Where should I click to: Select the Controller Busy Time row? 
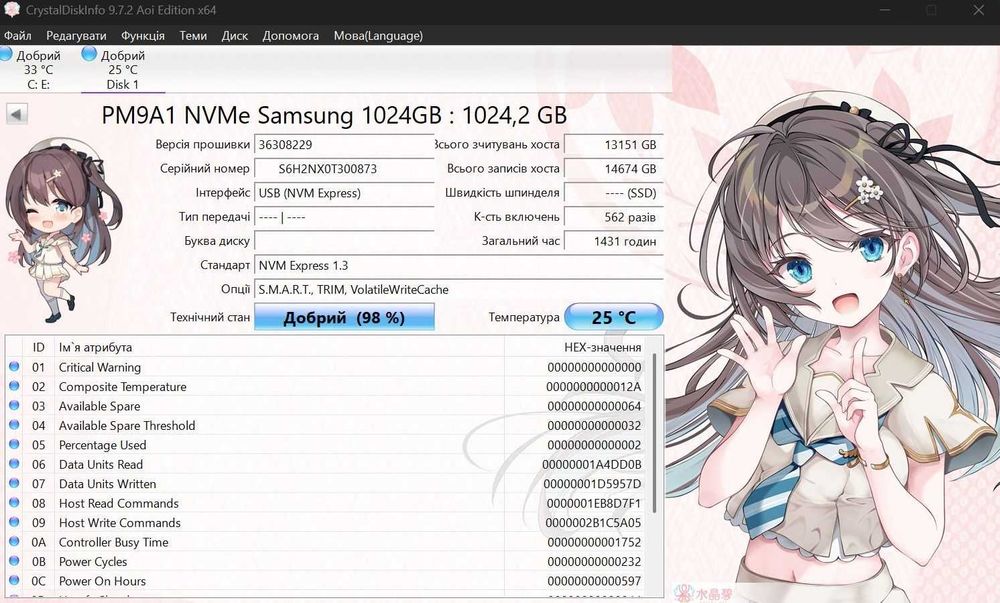point(327,542)
